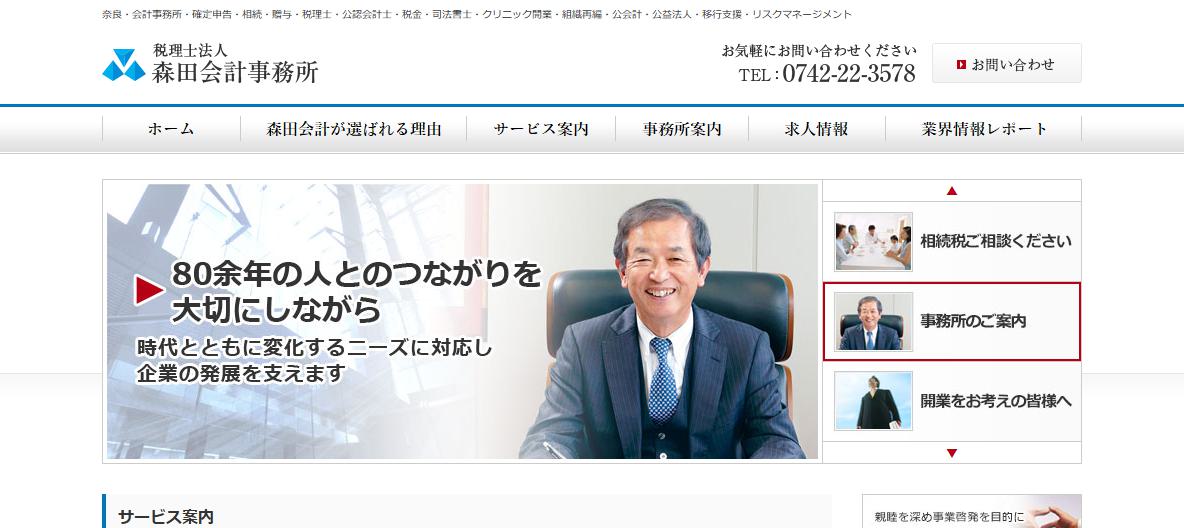The width and height of the screenshot is (1184, 528).
Task: Click the main banner image of smiling man
Action: click(462, 321)
